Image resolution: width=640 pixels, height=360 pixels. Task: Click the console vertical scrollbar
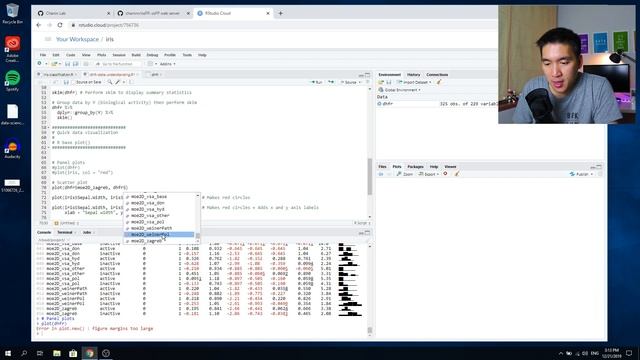370,330
